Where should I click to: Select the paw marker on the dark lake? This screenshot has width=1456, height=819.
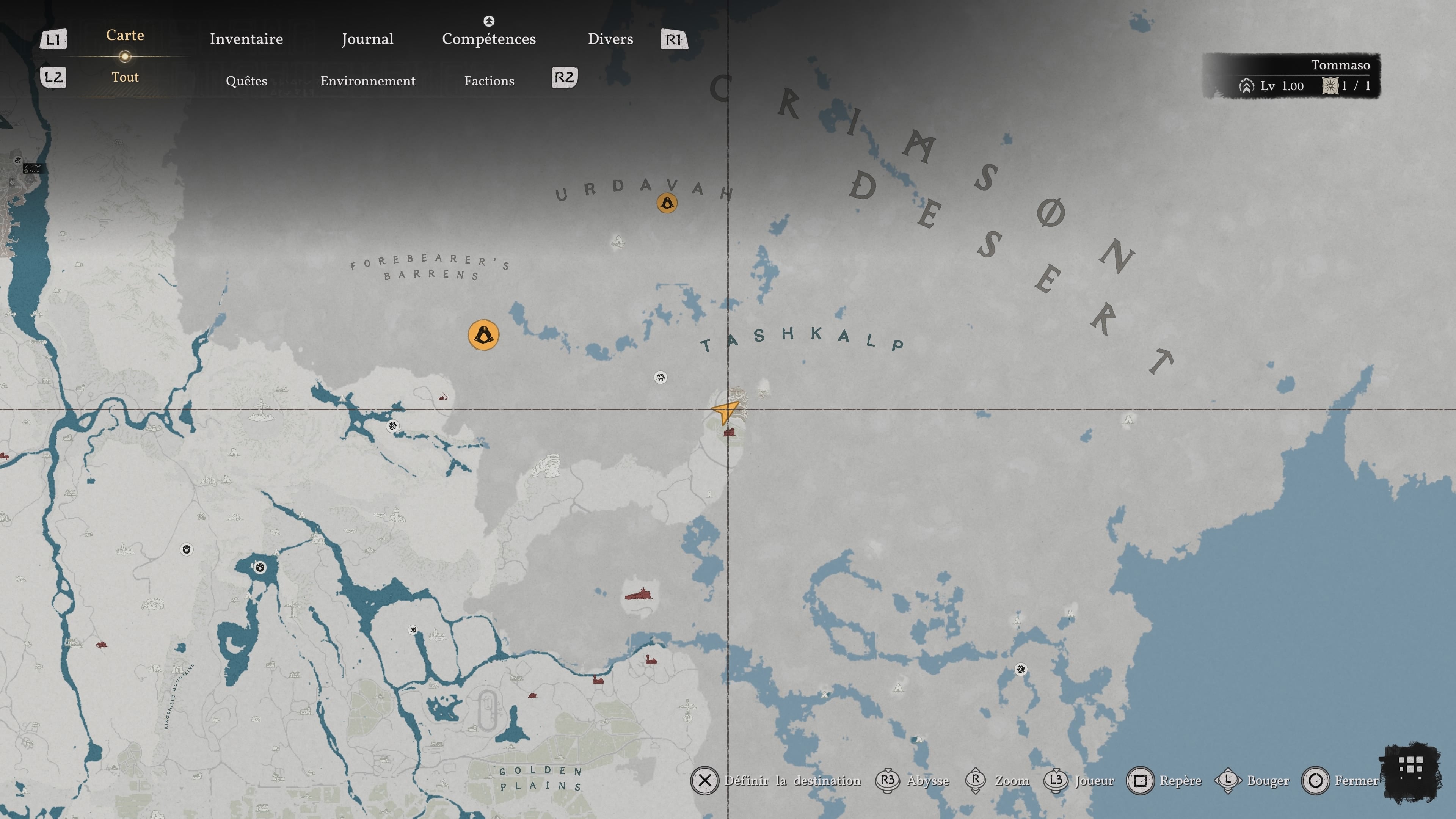point(260,568)
